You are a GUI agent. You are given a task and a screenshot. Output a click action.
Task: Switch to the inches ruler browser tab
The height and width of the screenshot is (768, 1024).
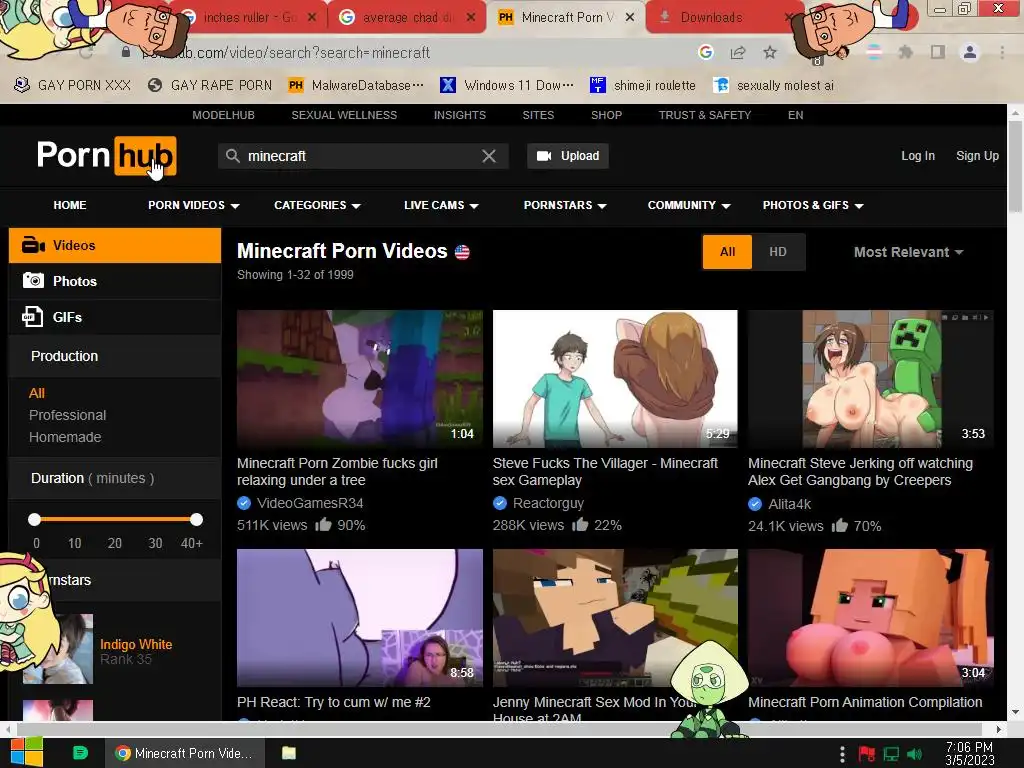tap(249, 18)
